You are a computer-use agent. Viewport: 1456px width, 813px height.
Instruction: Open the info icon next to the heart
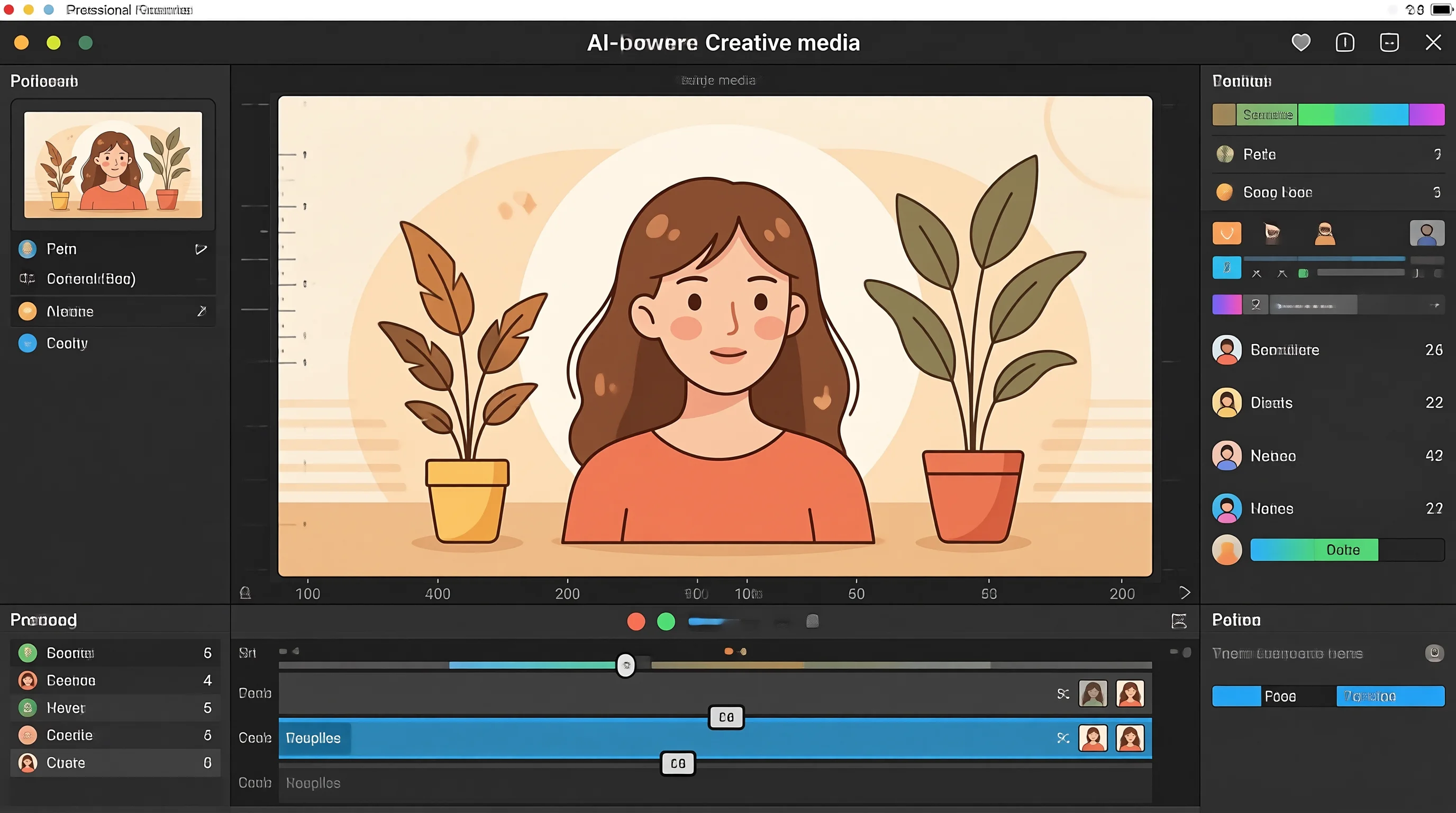point(1345,42)
